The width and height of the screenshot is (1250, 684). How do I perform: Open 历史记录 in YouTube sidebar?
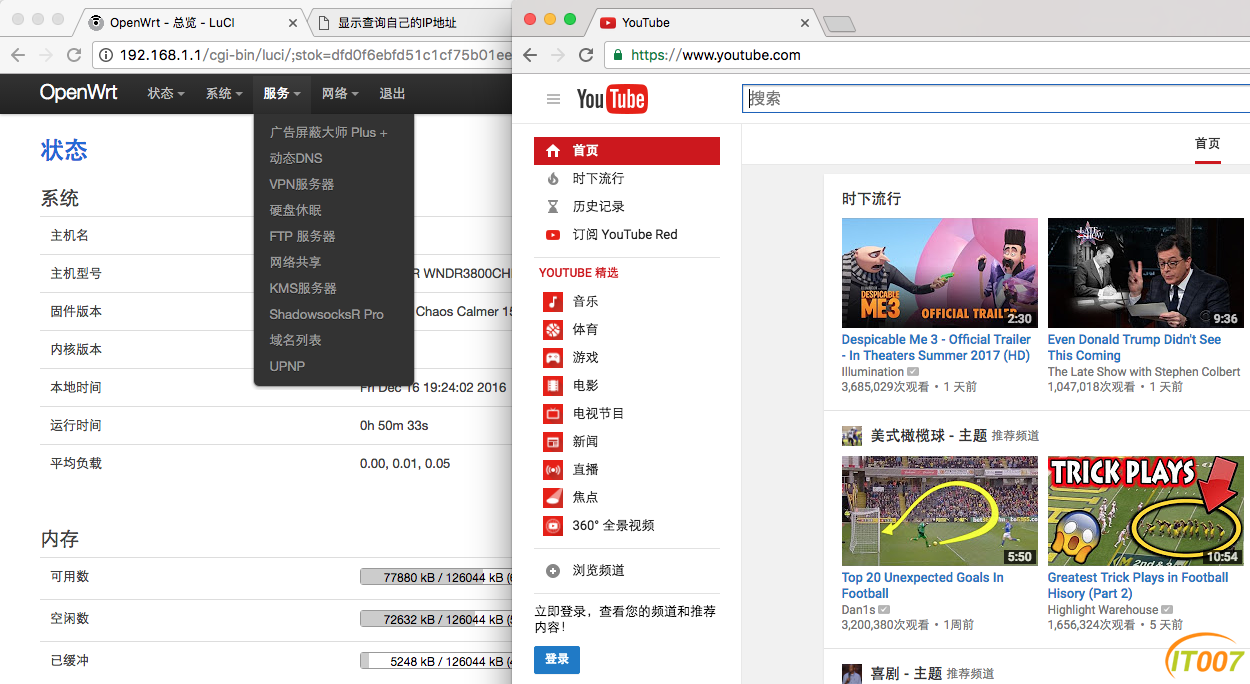tap(598, 207)
